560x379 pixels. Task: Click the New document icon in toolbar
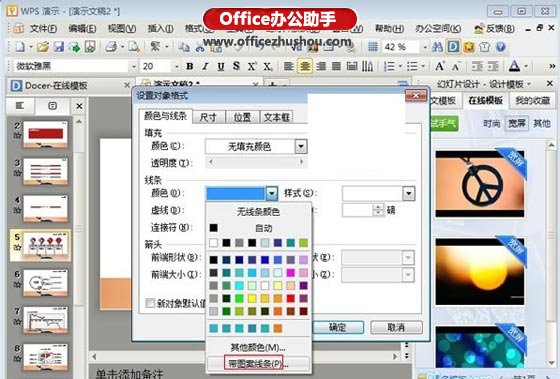20,47
